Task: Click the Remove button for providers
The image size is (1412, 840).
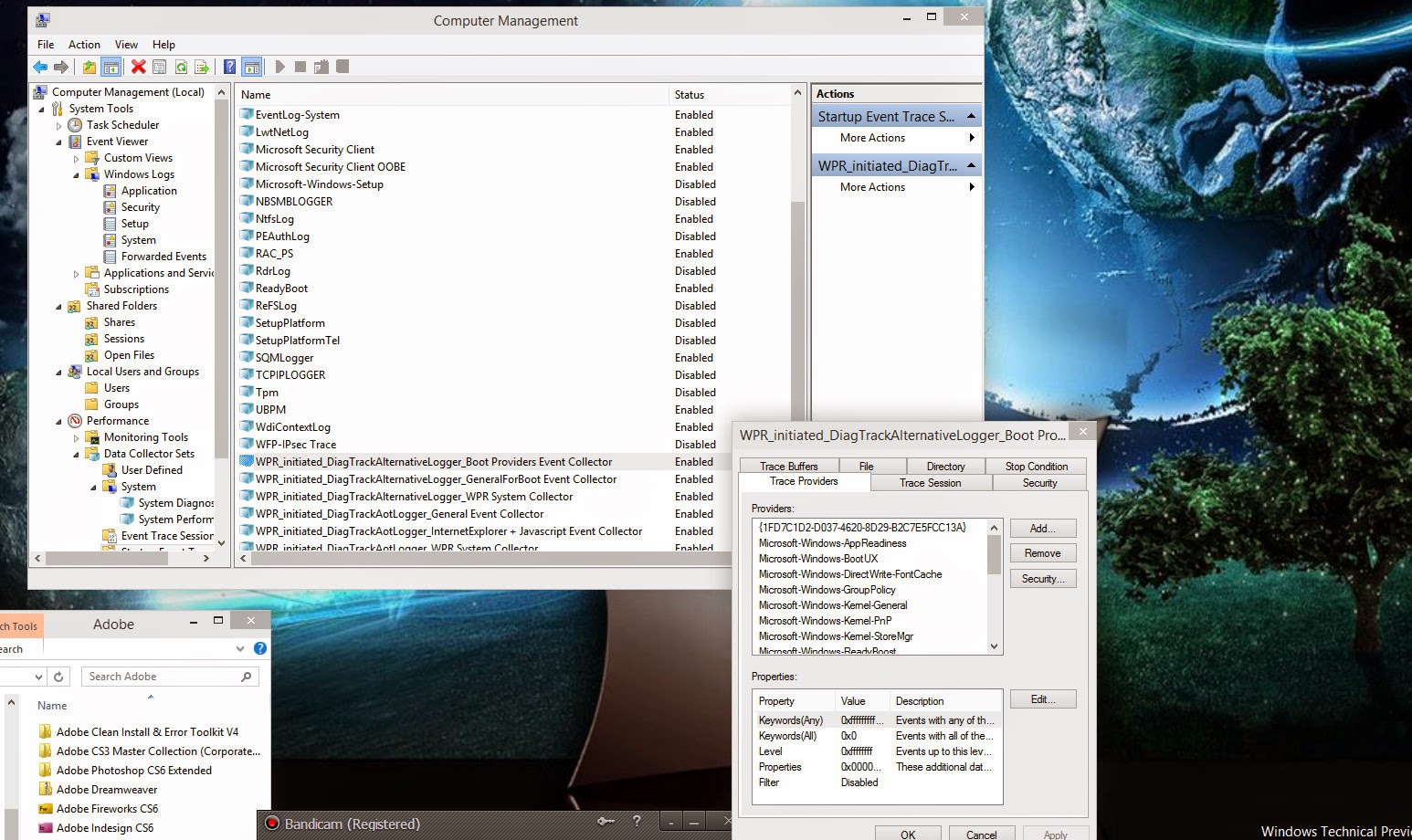Action: pos(1043,553)
